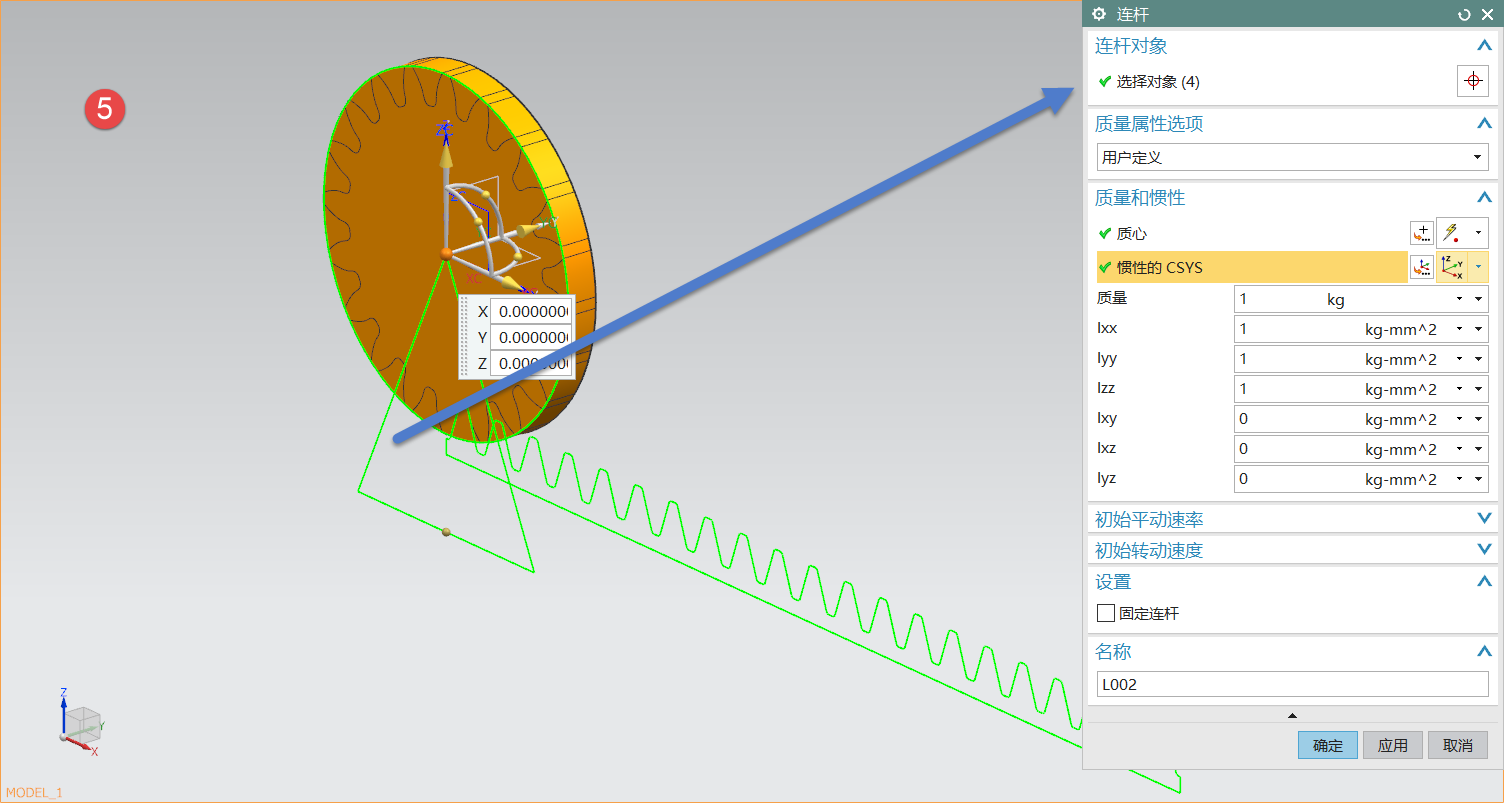Viewport: 1504px width, 803px height.
Task: Collapse the 设置 section
Action: tap(1484, 582)
